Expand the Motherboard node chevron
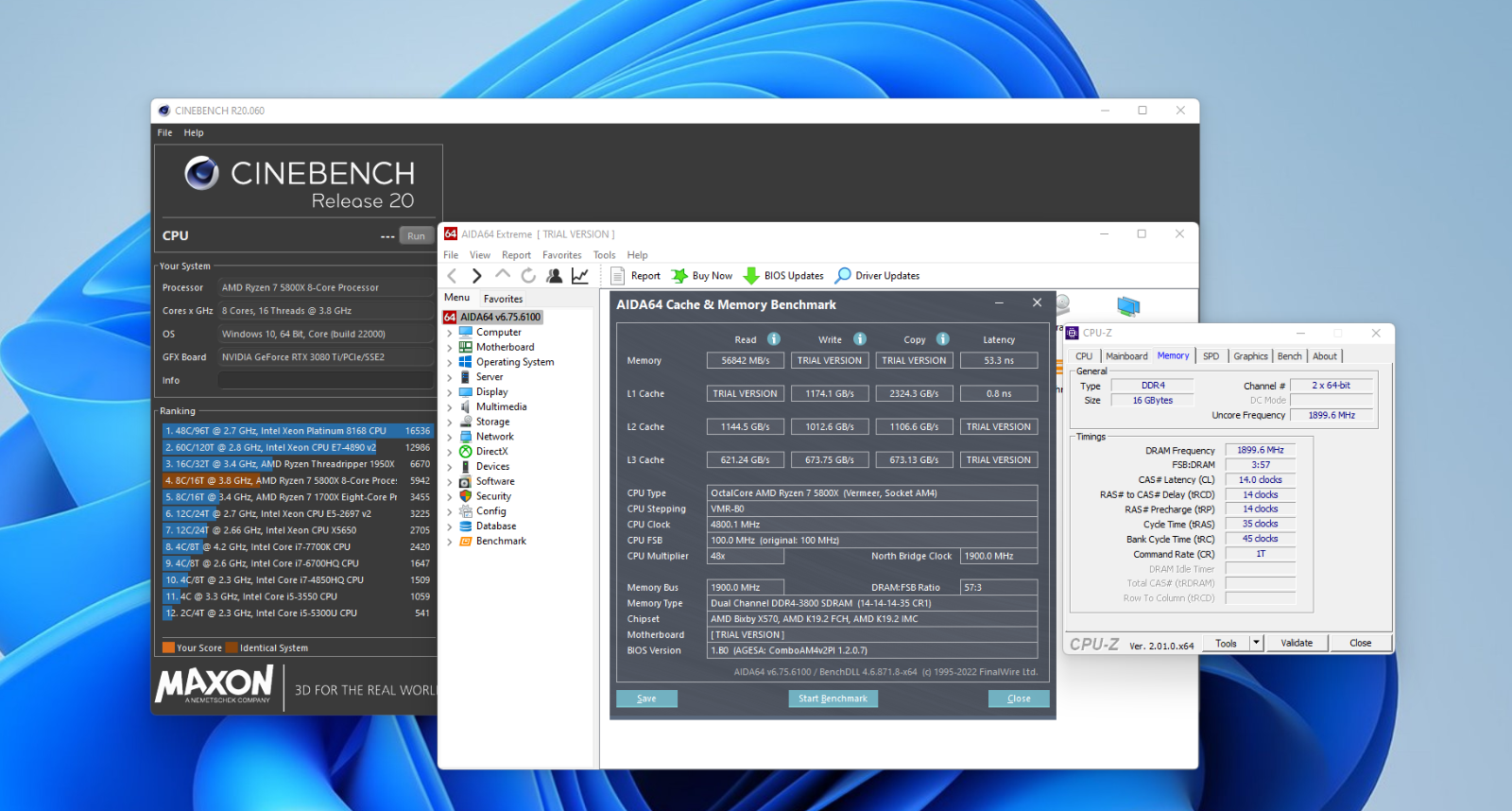This screenshot has width=1512, height=811. pyautogui.click(x=449, y=348)
